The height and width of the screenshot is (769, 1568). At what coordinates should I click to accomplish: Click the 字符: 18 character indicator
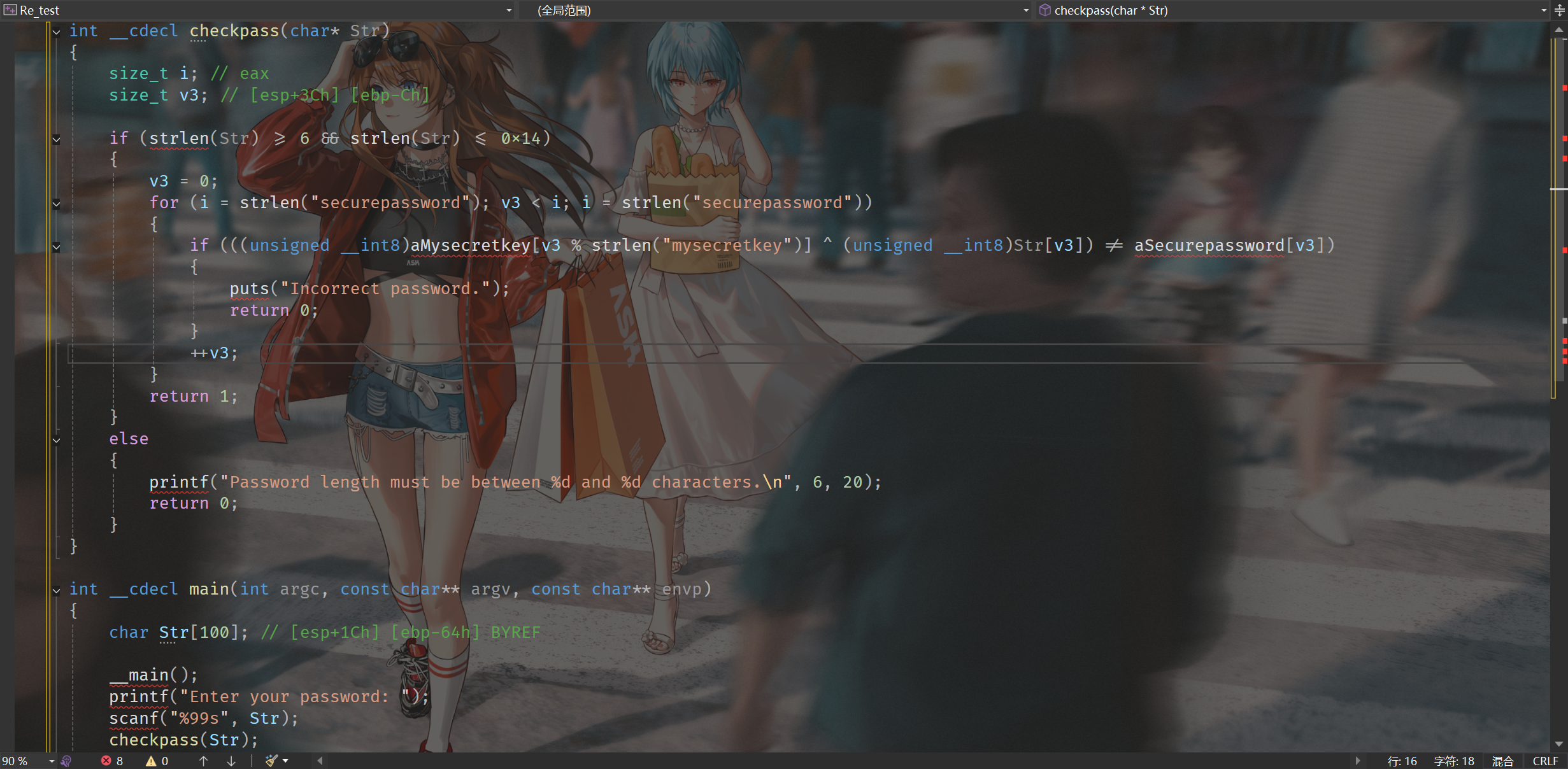[1454, 761]
